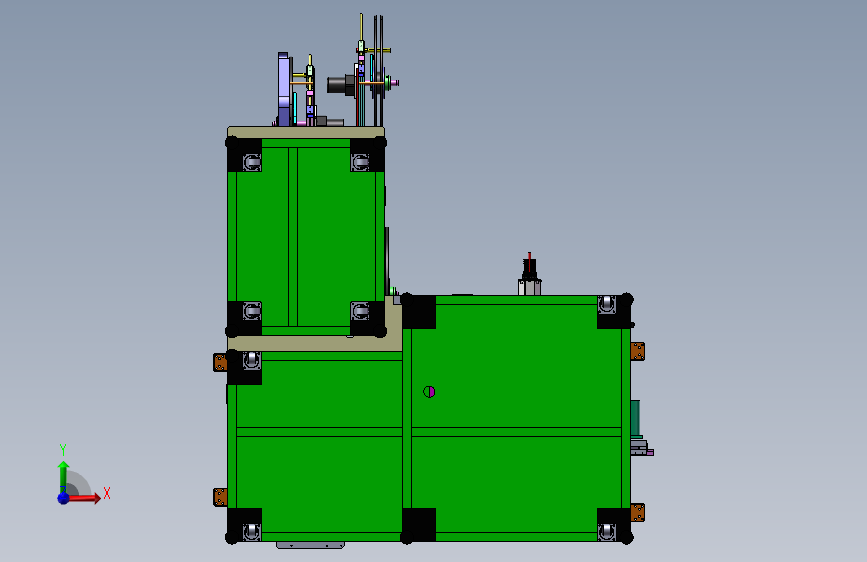Select the teal component on the right cabinet's side

(635, 418)
